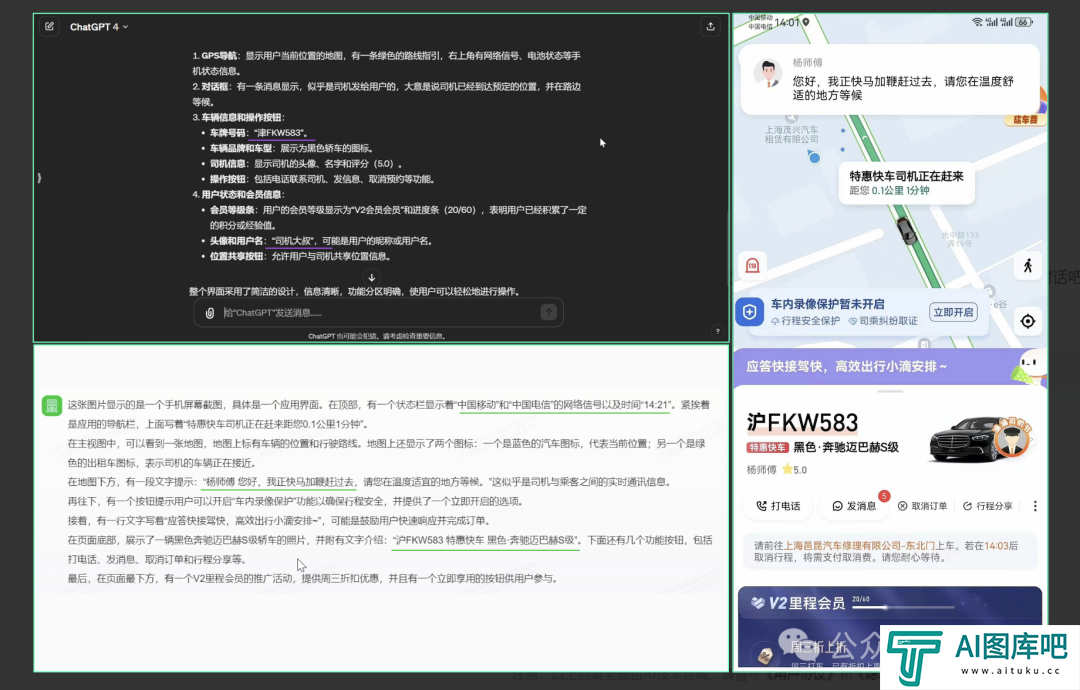The width and height of the screenshot is (1080, 690).
Task: Click 行程安全保护 link
Action: (805, 321)
